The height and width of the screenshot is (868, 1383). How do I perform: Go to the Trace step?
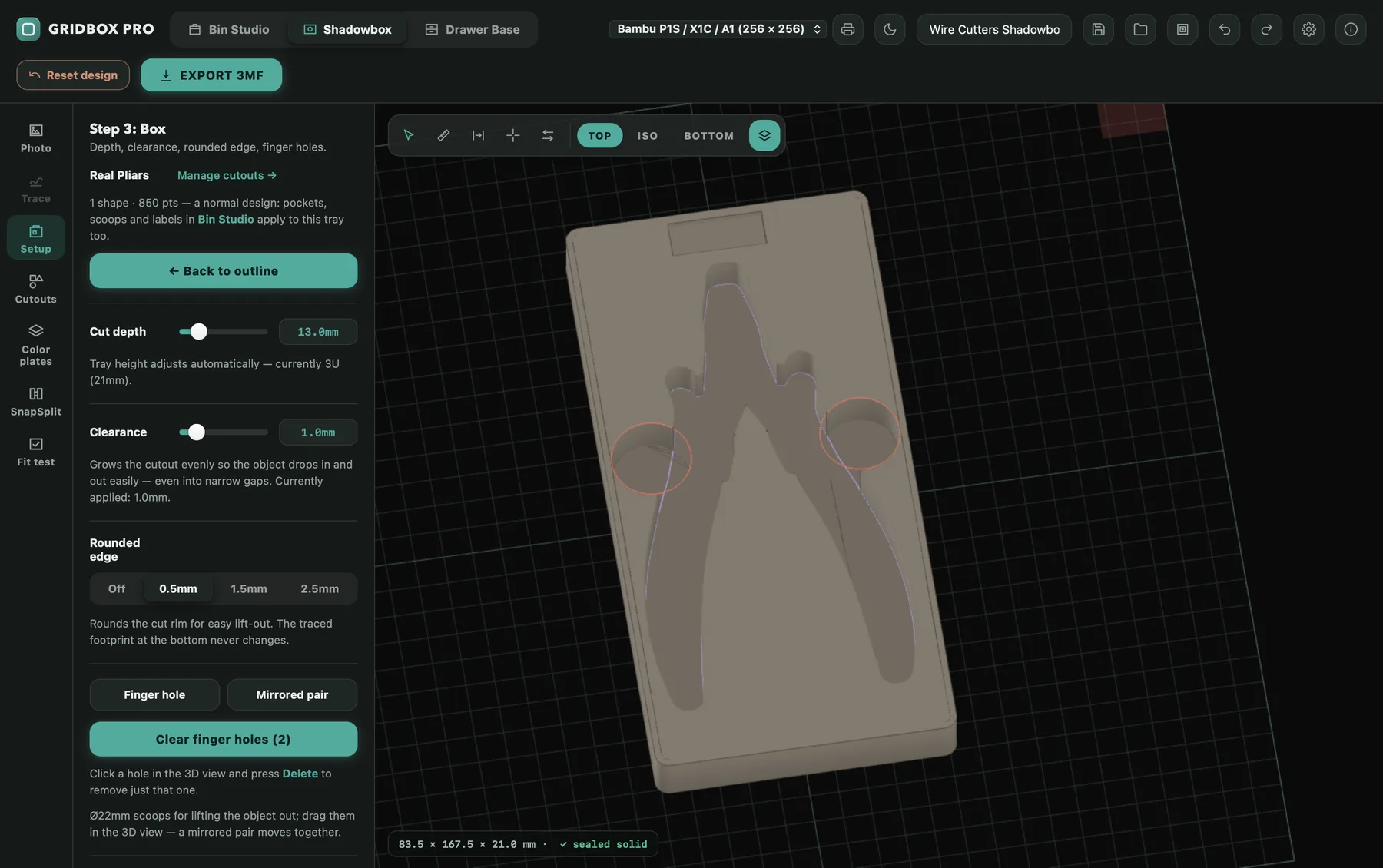(x=36, y=189)
